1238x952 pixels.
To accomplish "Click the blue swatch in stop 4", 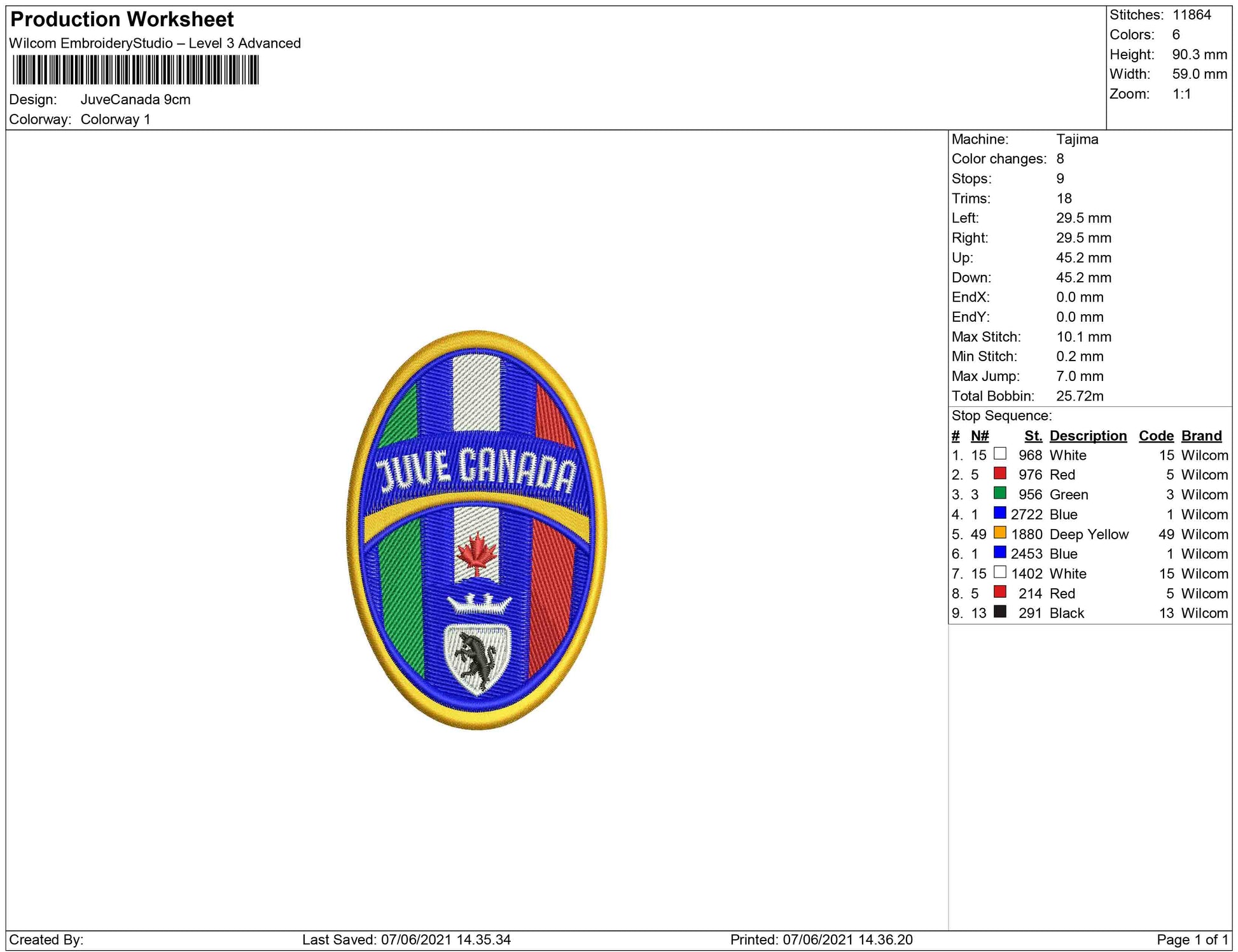I will pos(1000,513).
